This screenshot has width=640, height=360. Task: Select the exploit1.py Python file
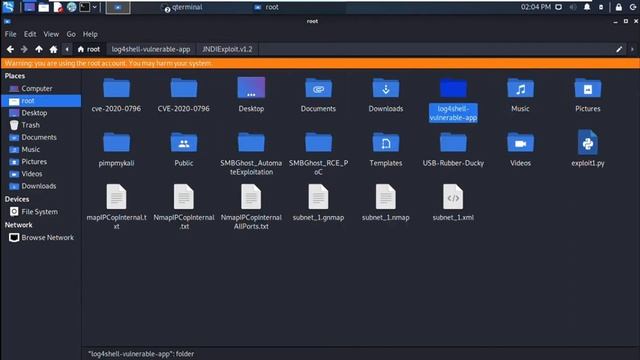point(588,142)
